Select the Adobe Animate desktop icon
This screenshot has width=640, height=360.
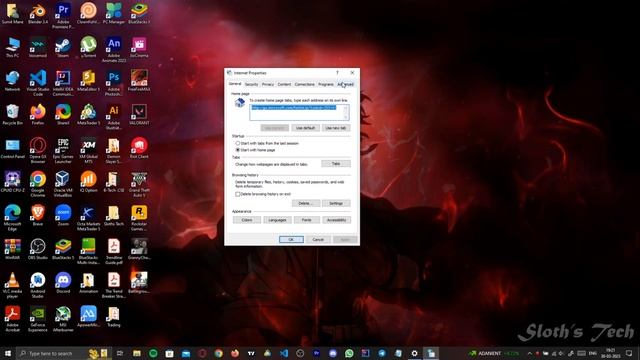click(113, 50)
